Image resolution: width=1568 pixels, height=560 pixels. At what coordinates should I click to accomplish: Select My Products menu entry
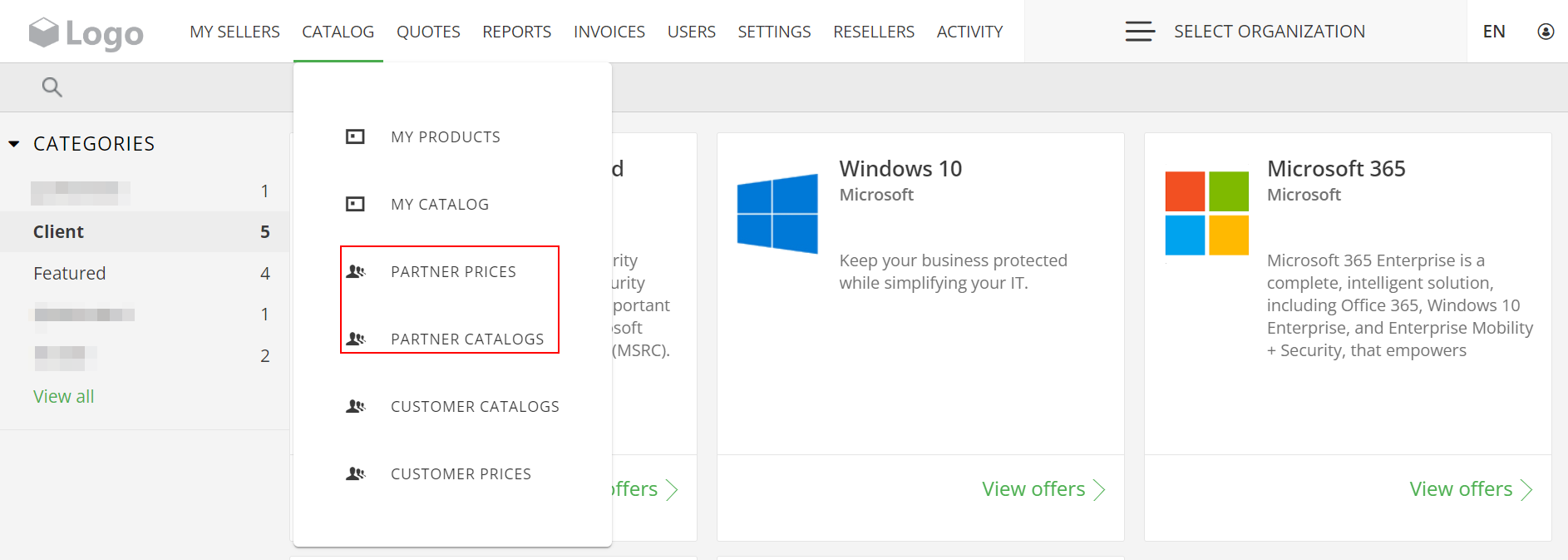tap(446, 136)
